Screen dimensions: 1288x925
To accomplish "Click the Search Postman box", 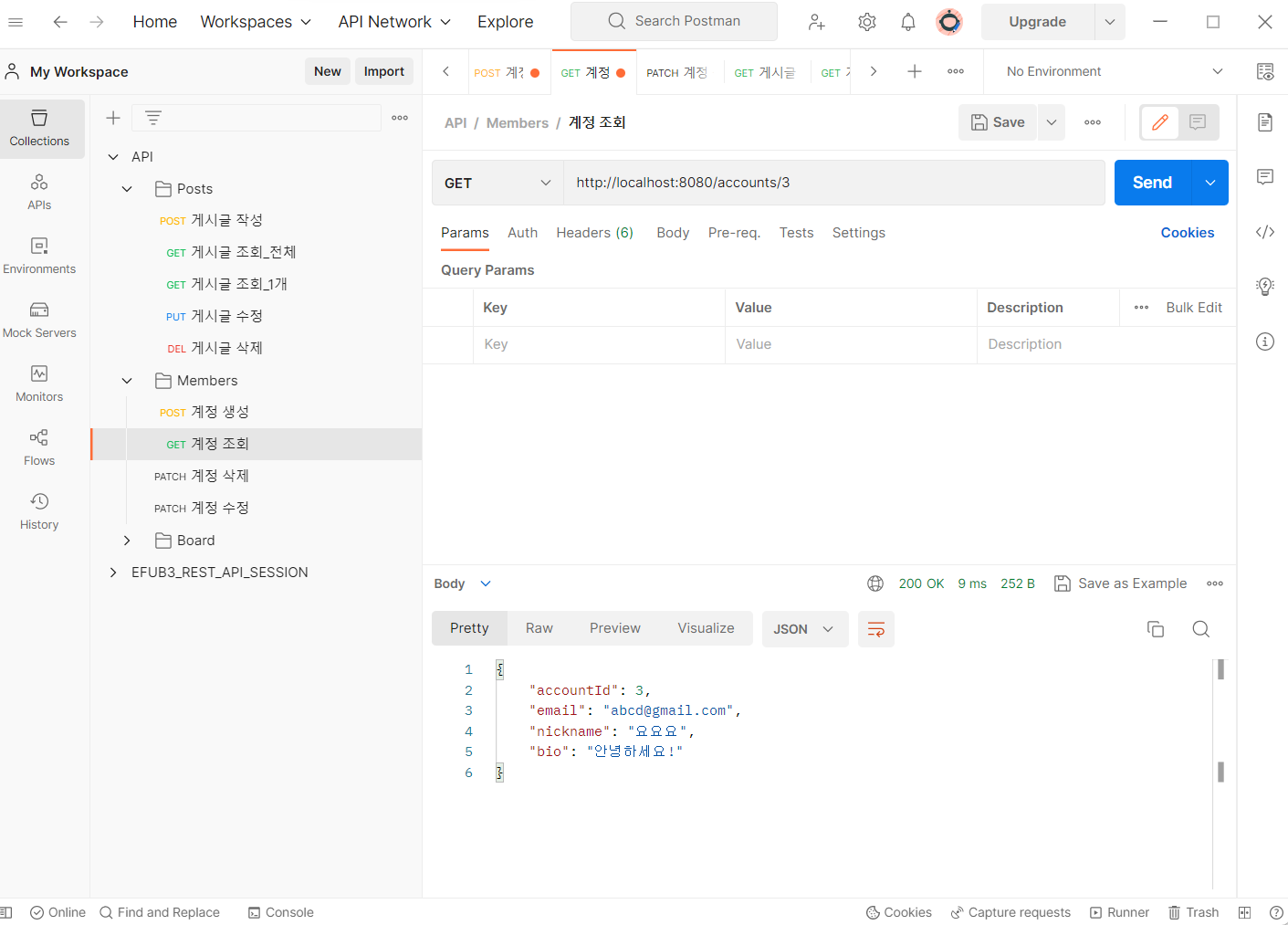I will coord(674,21).
